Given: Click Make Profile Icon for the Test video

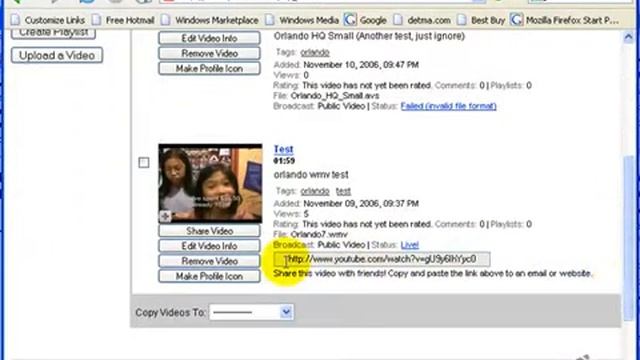Looking at the screenshot, I should [209, 276].
